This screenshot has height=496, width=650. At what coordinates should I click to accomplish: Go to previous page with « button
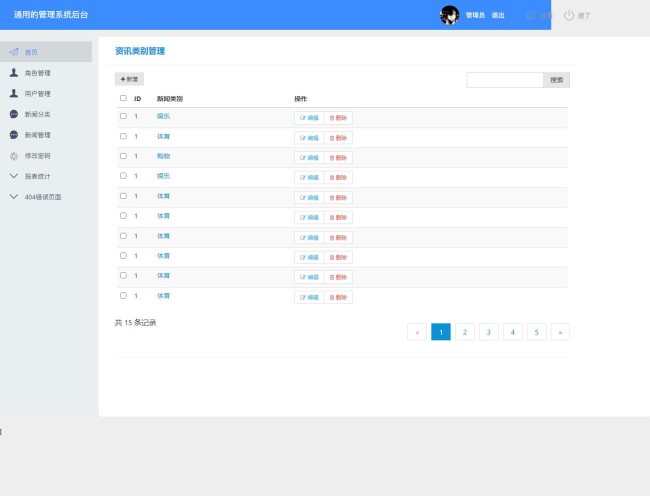[417, 332]
